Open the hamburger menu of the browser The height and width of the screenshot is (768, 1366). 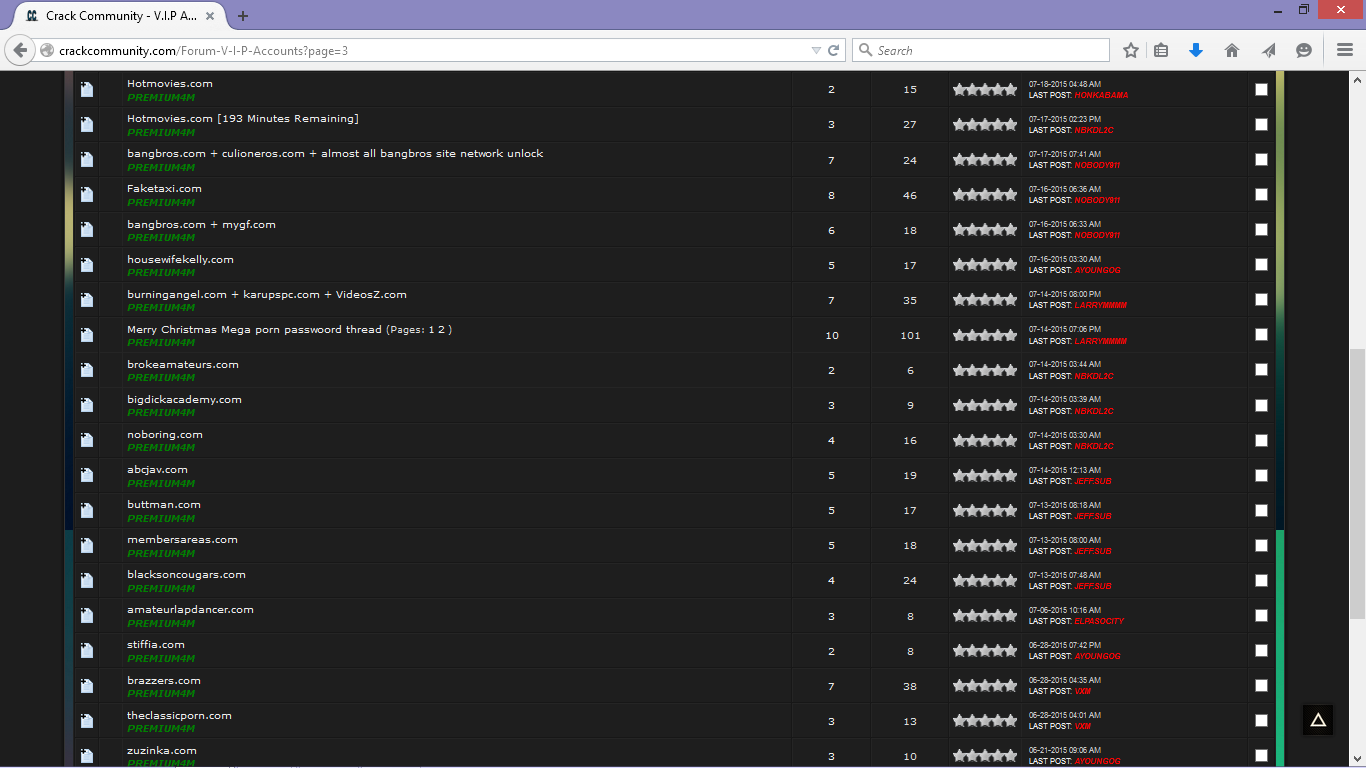pos(1345,50)
